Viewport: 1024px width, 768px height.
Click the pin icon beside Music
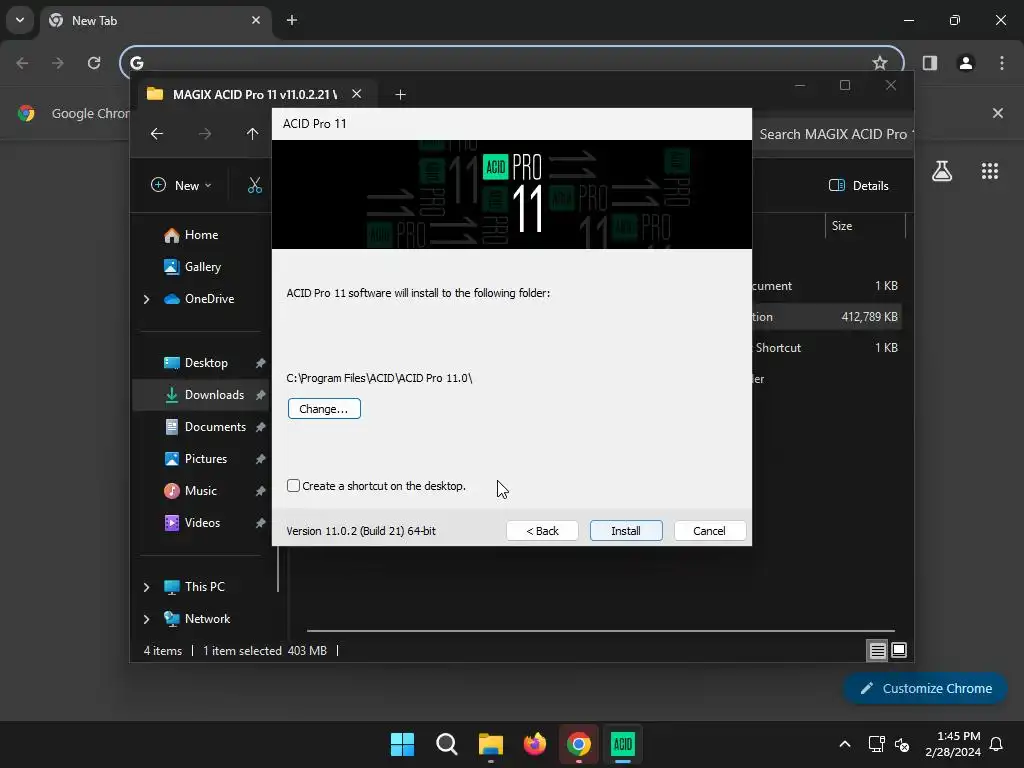(x=260, y=491)
